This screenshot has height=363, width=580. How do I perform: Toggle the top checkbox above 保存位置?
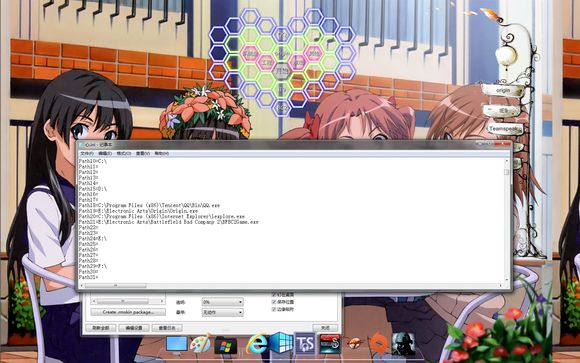point(274,295)
